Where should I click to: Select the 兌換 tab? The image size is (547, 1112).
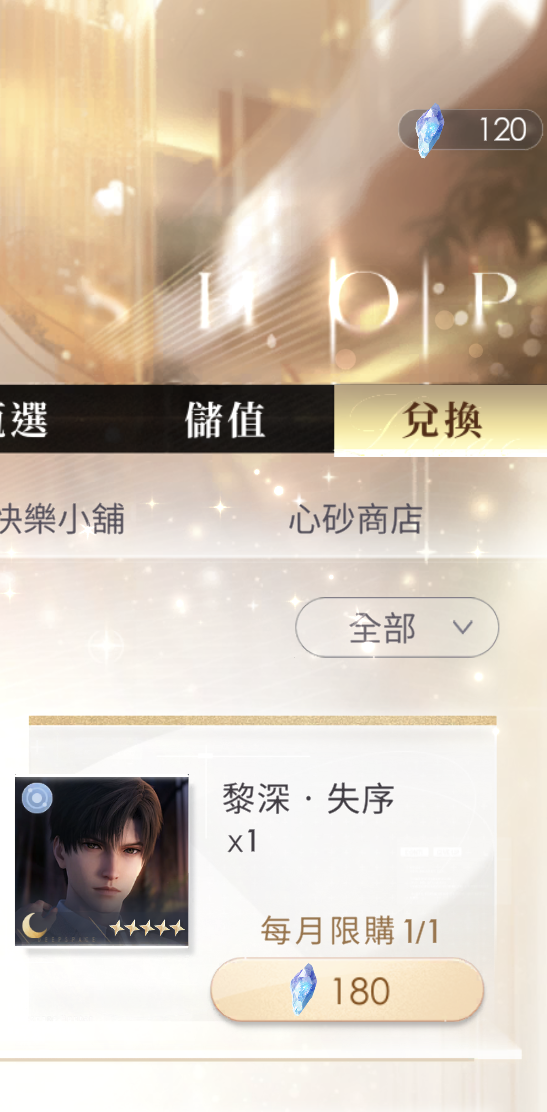pyautogui.click(x=441, y=421)
